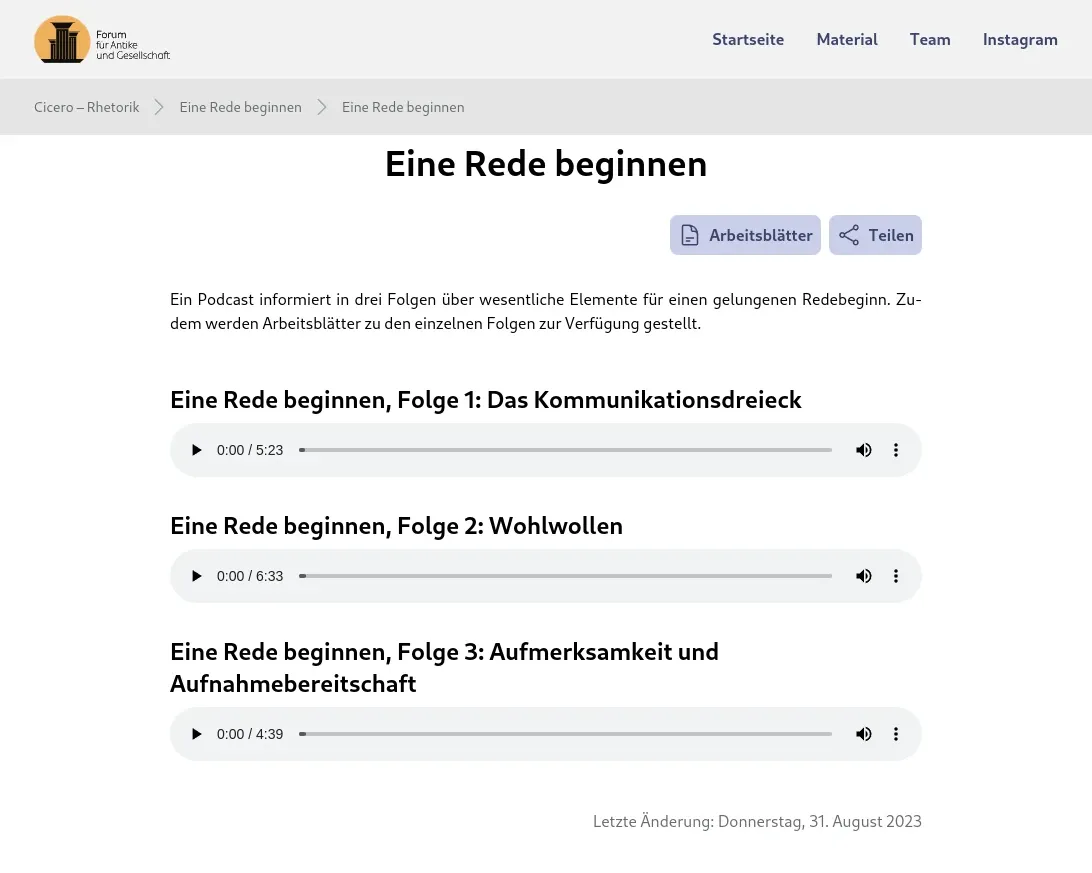This screenshot has height=873, width=1092.
Task: Mute audio on the Folge 2 player
Action: [863, 576]
